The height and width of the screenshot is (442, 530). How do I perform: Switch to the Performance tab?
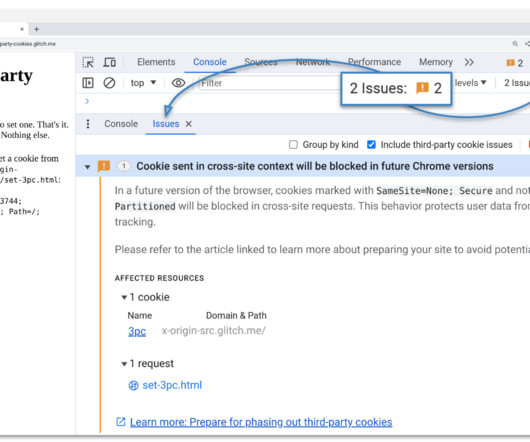[x=374, y=62]
